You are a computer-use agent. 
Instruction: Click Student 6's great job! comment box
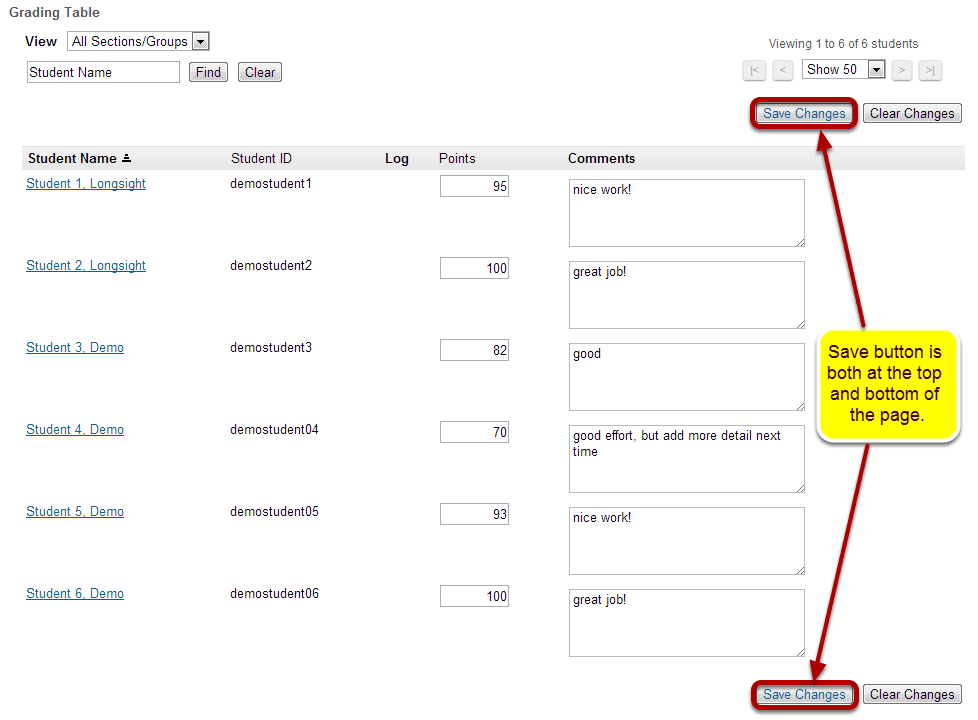(687, 623)
